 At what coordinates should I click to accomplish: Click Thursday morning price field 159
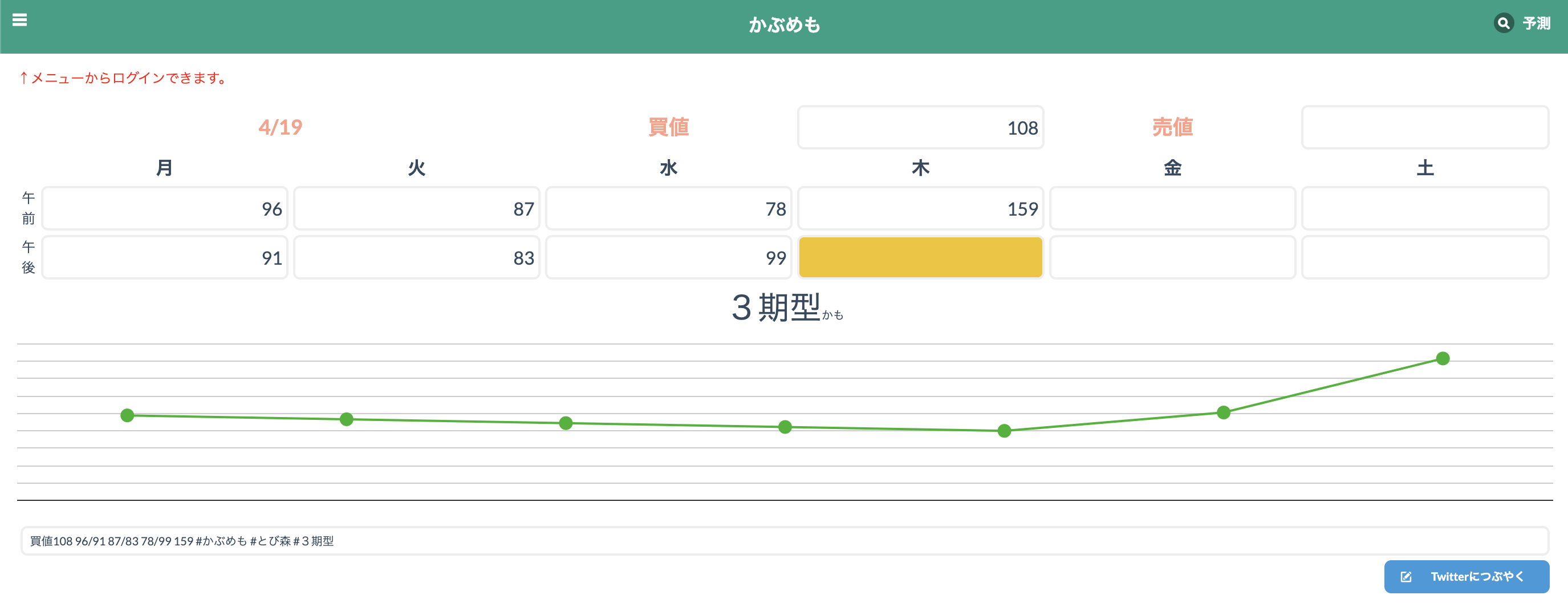(x=920, y=208)
